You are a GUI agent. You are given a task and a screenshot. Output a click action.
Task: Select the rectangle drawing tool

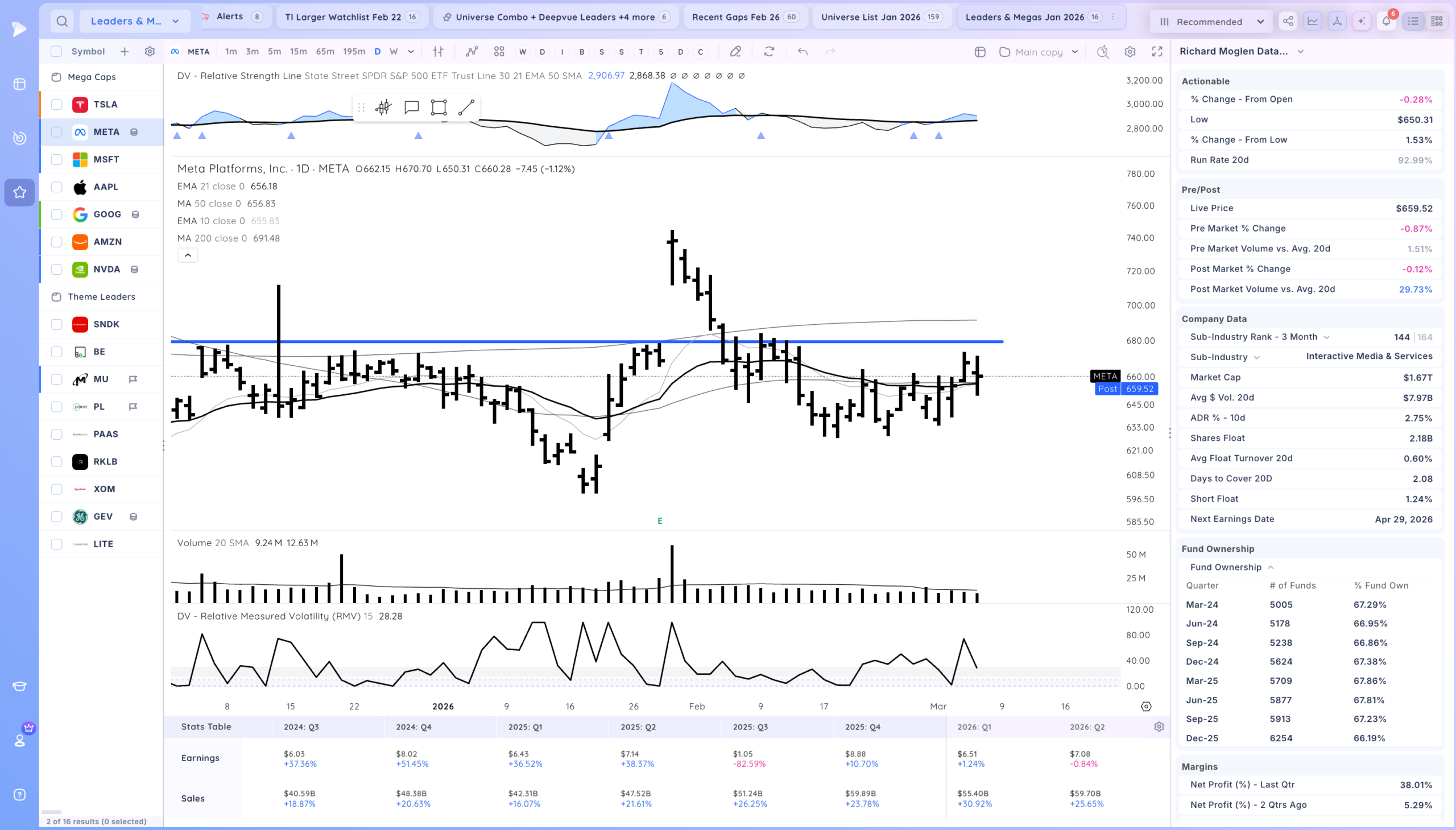tap(439, 107)
